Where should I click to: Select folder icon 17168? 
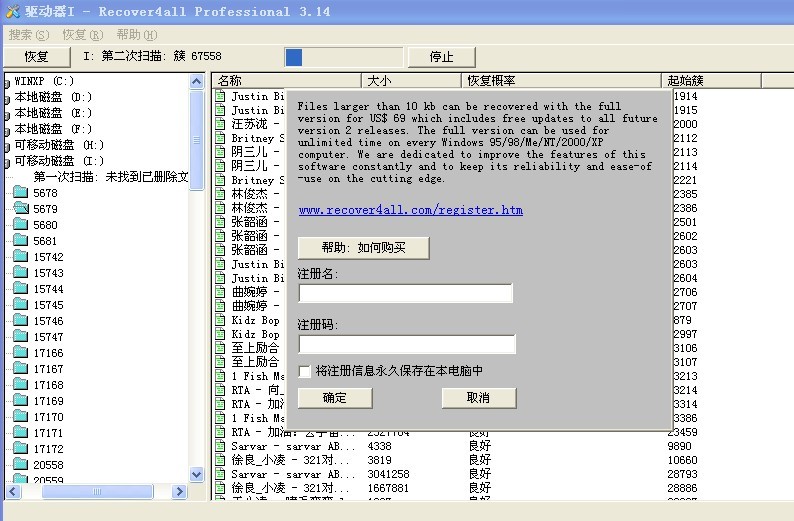point(21,384)
